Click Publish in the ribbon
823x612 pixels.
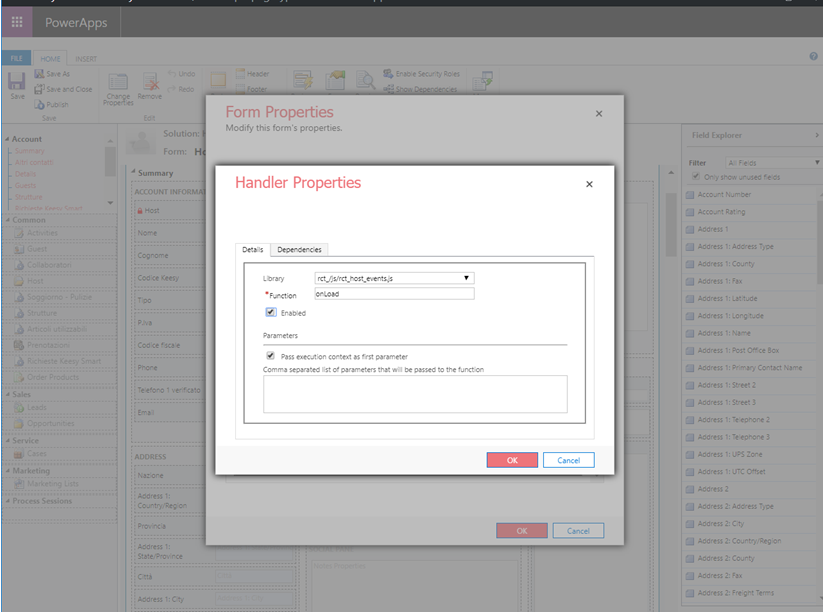point(51,104)
